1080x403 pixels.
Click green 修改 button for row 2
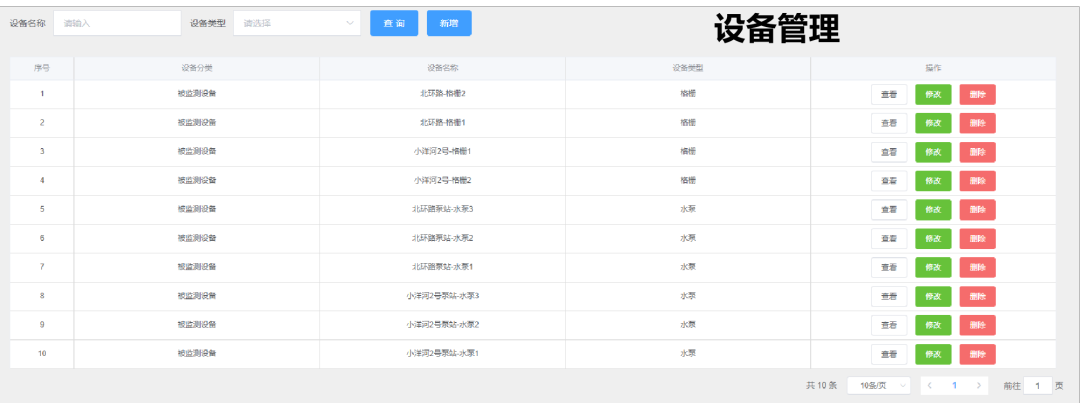point(933,123)
